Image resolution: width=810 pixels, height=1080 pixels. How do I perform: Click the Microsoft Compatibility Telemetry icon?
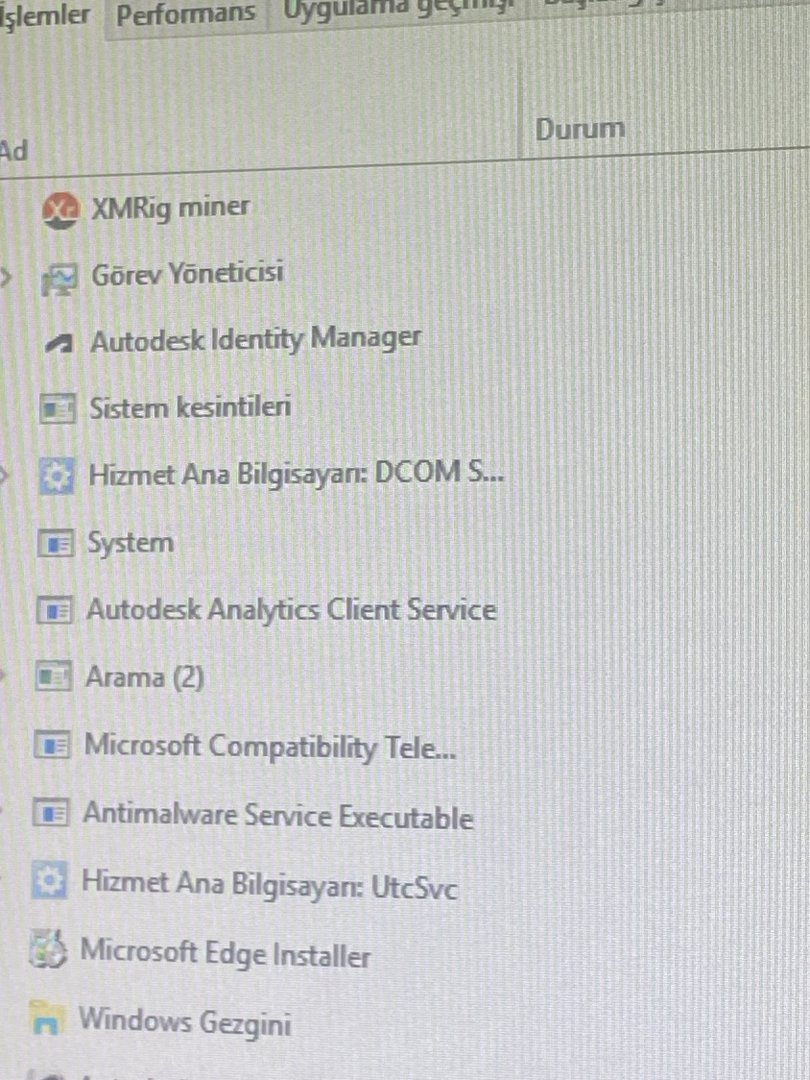pos(52,745)
